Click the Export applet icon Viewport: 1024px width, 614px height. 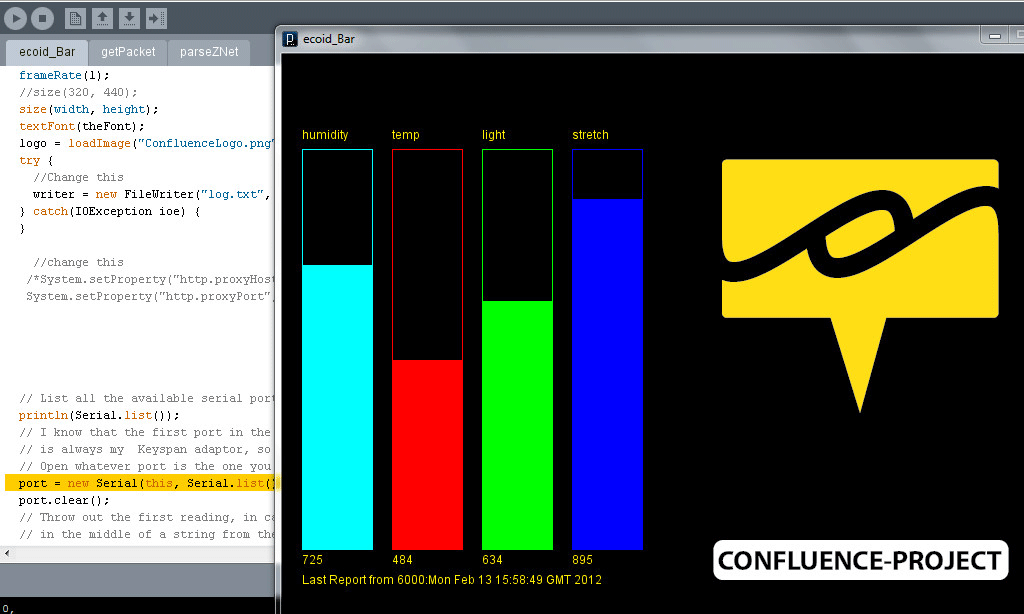(156, 18)
